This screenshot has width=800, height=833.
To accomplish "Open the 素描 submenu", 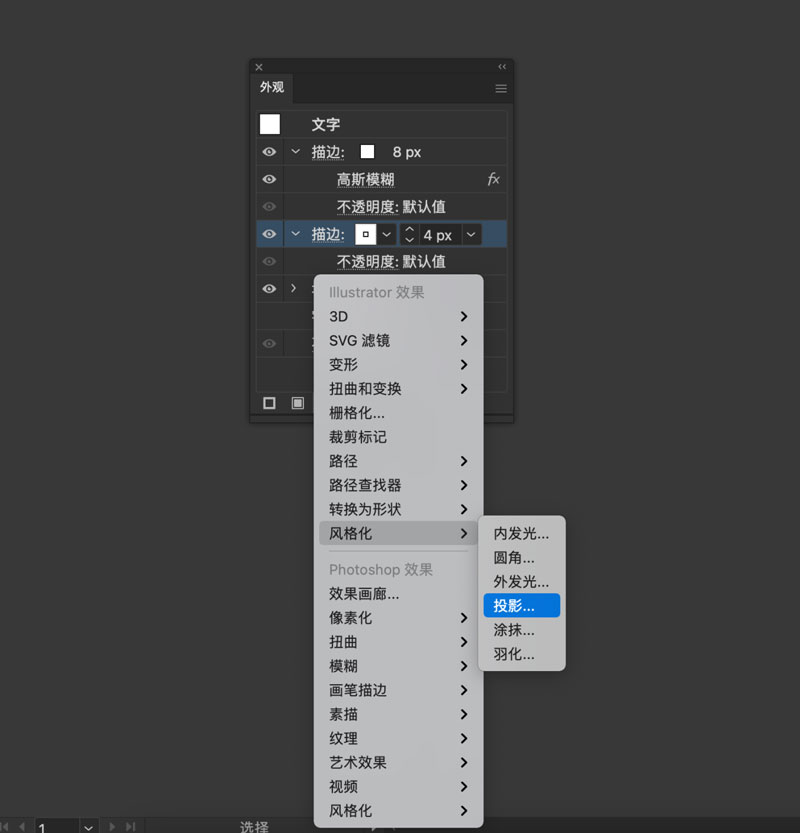I will [x=398, y=715].
